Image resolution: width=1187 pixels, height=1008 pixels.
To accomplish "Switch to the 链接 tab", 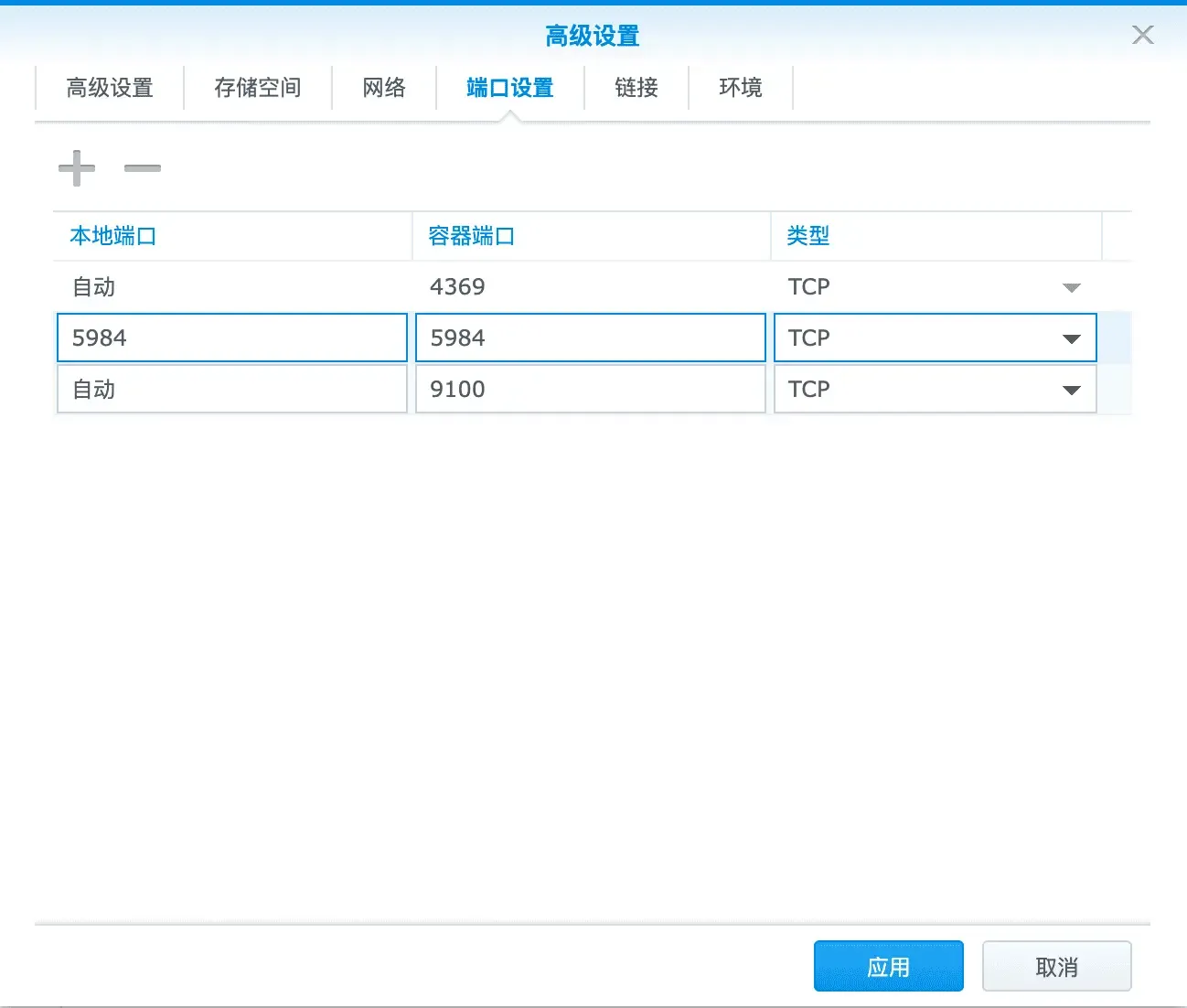I will pyautogui.click(x=636, y=88).
